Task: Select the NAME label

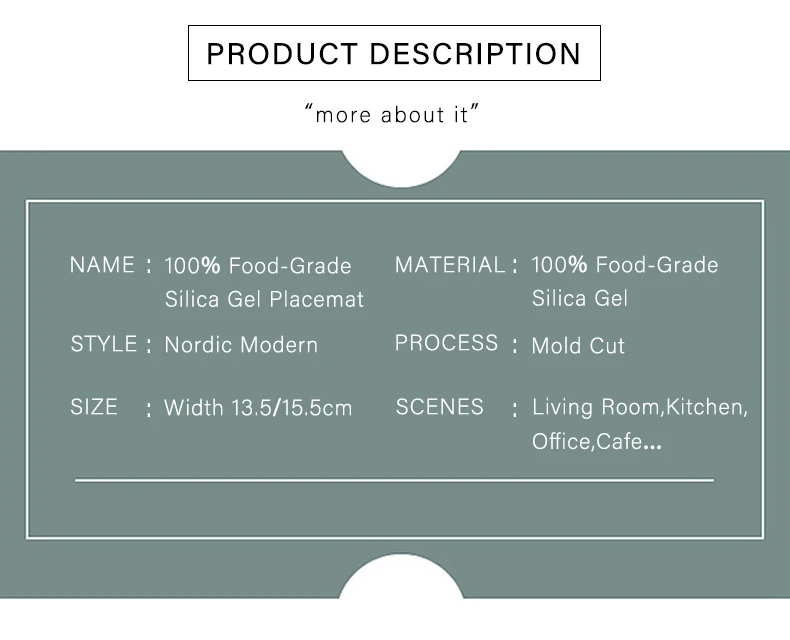Action: 102,265
